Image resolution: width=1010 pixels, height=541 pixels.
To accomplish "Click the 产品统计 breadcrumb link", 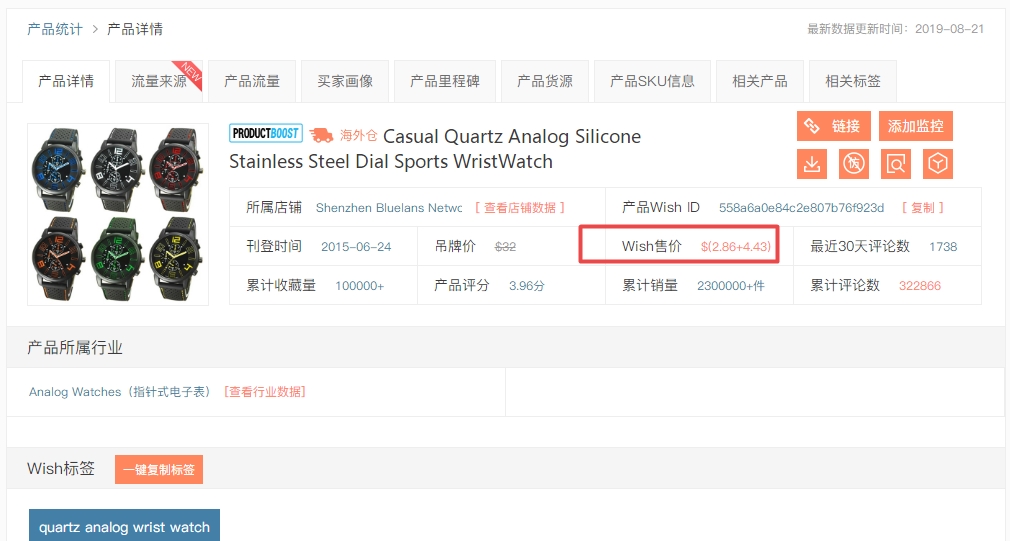I will pyautogui.click(x=55, y=29).
